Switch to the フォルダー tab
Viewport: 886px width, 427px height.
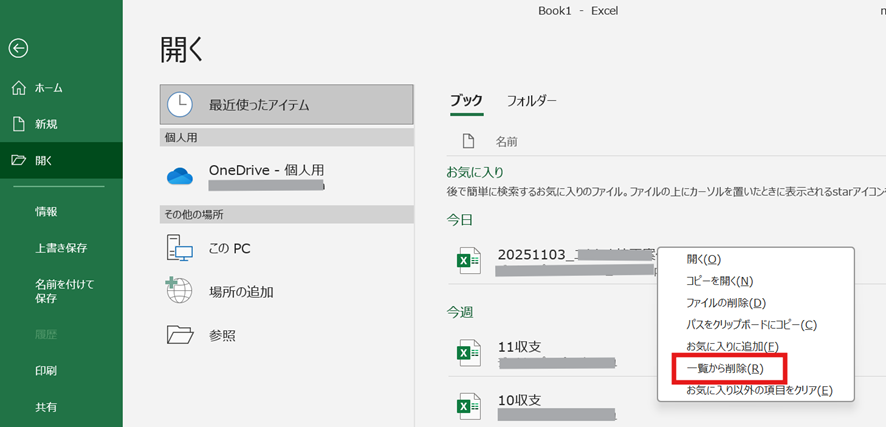click(531, 100)
